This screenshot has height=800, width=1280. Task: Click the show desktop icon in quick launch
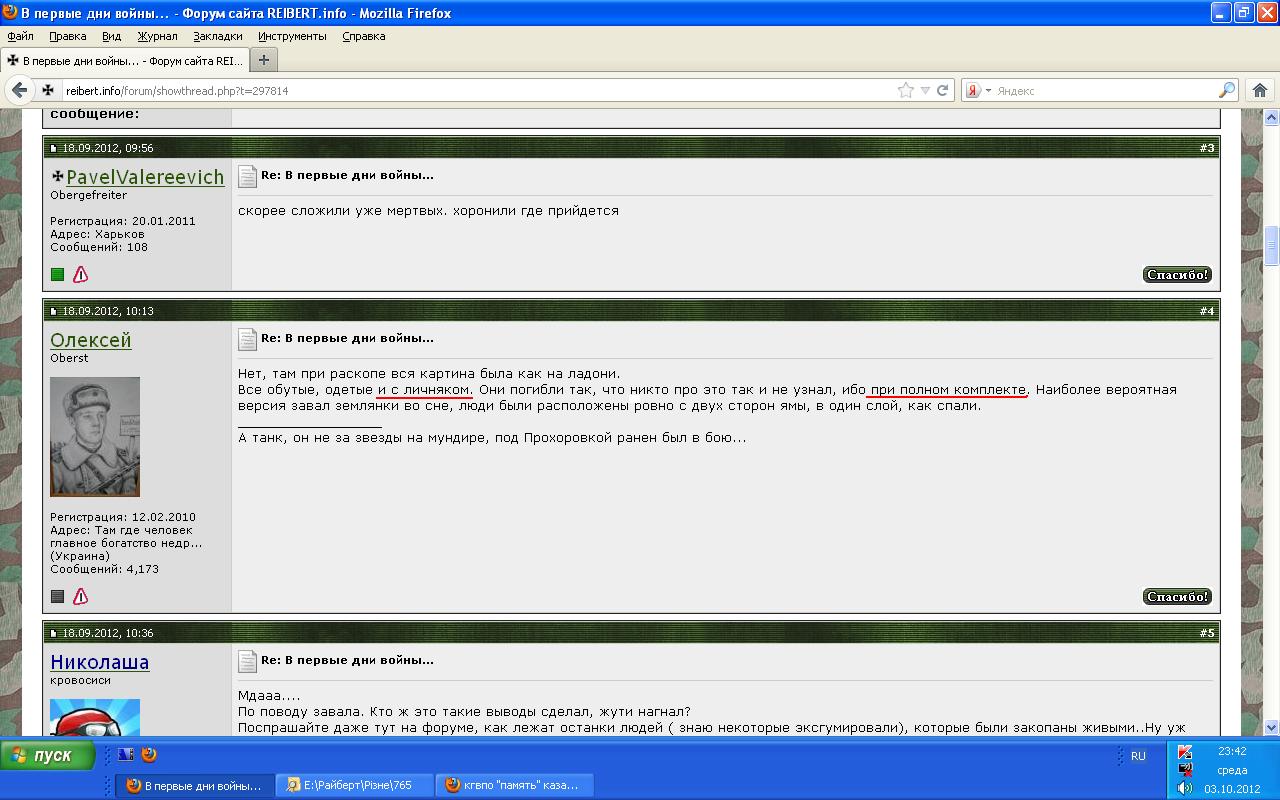coord(126,755)
